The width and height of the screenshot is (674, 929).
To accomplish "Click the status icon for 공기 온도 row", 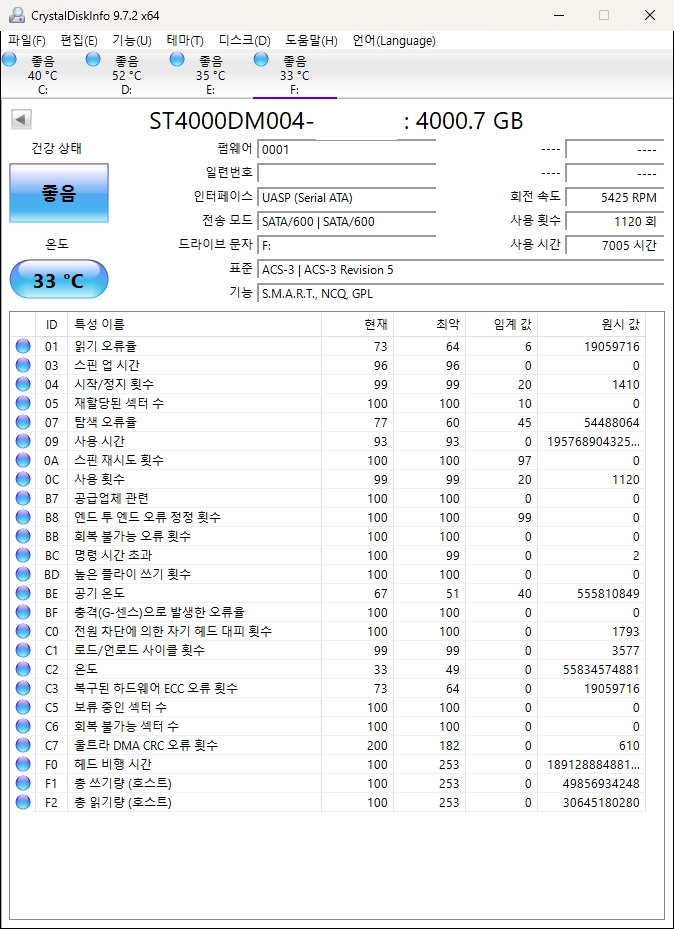I will point(23,593).
